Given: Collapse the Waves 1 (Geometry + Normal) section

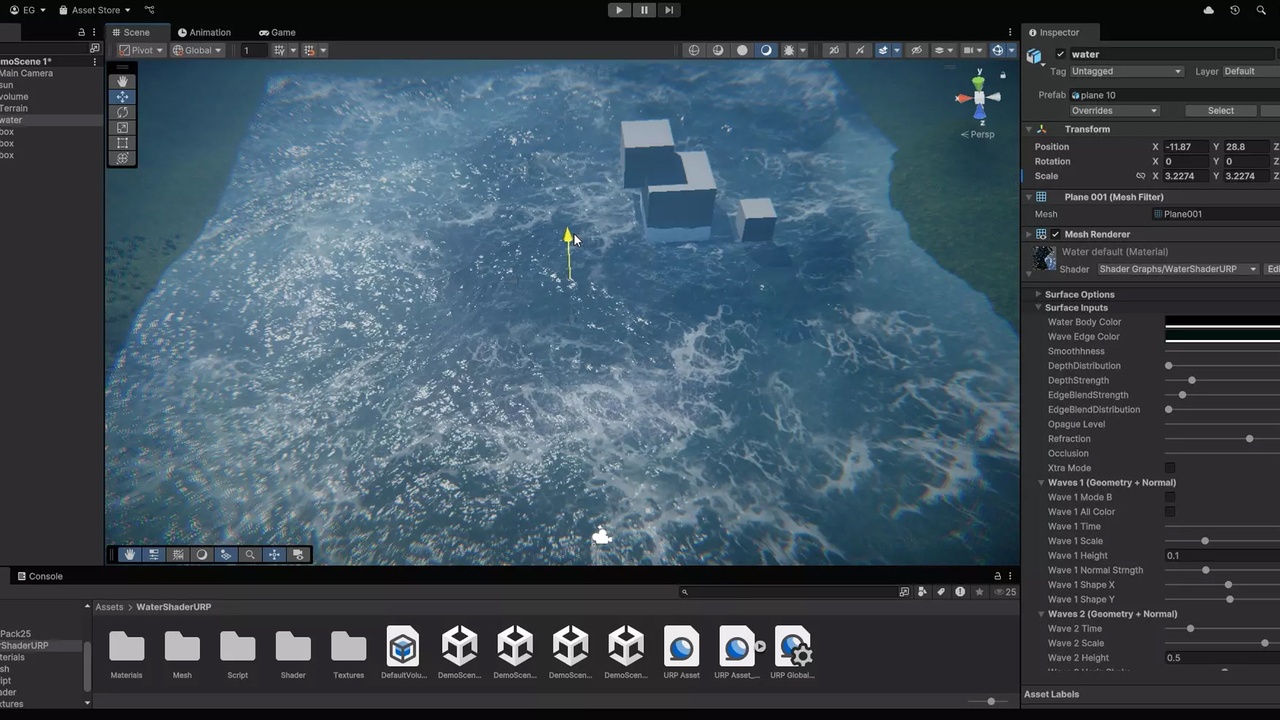Looking at the screenshot, I should 1041,483.
